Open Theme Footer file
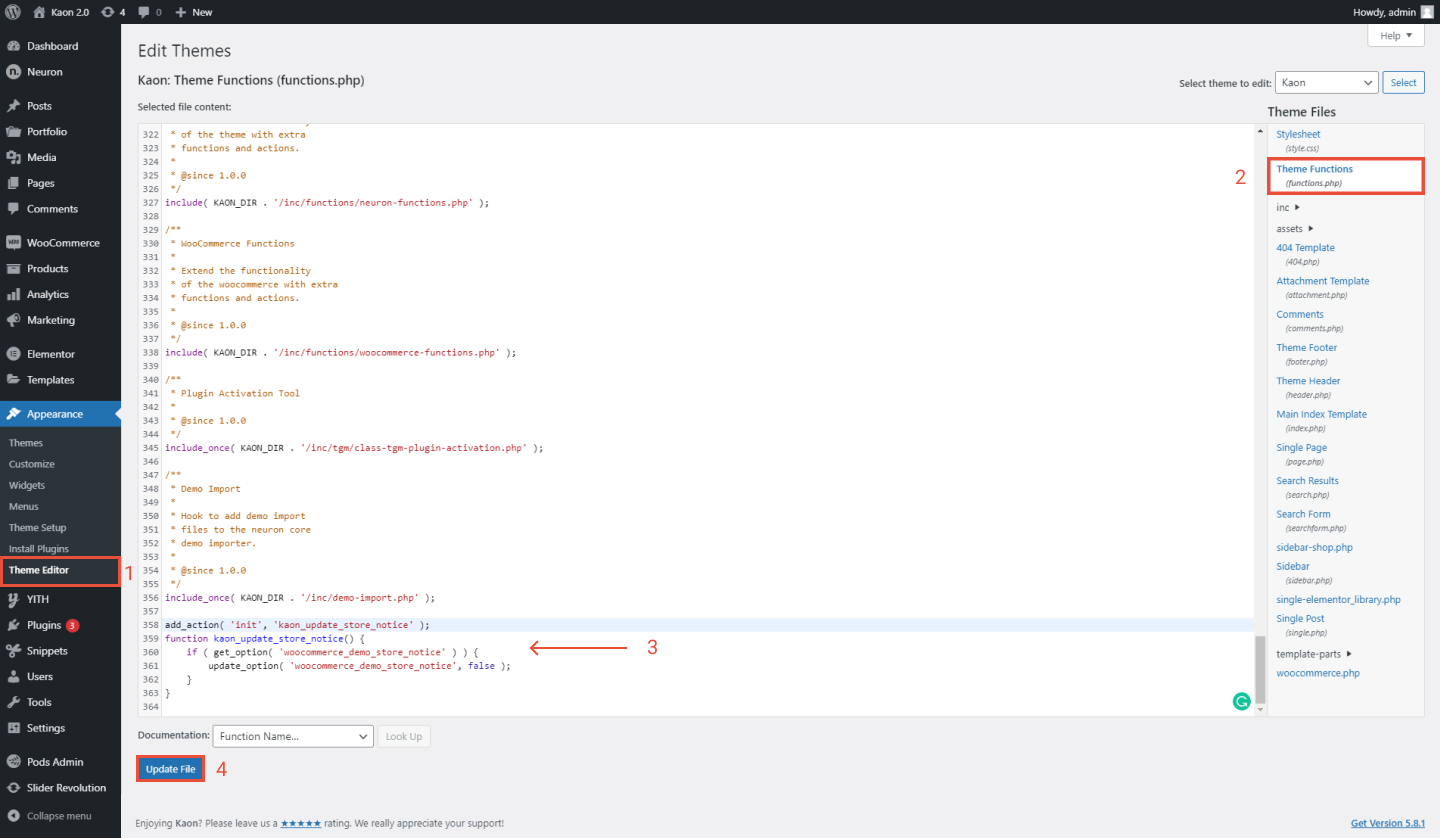The width and height of the screenshot is (1440, 838). coord(1306,348)
